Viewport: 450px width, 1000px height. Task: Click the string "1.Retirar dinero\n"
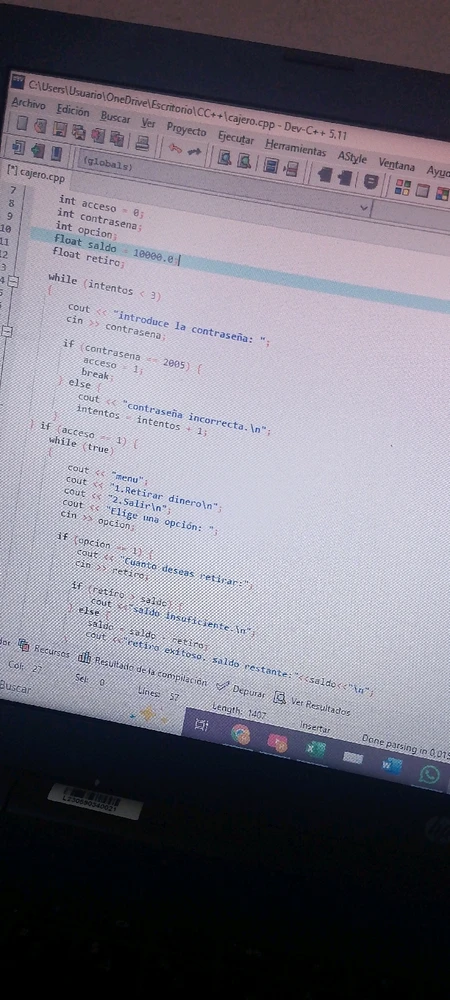point(163,496)
